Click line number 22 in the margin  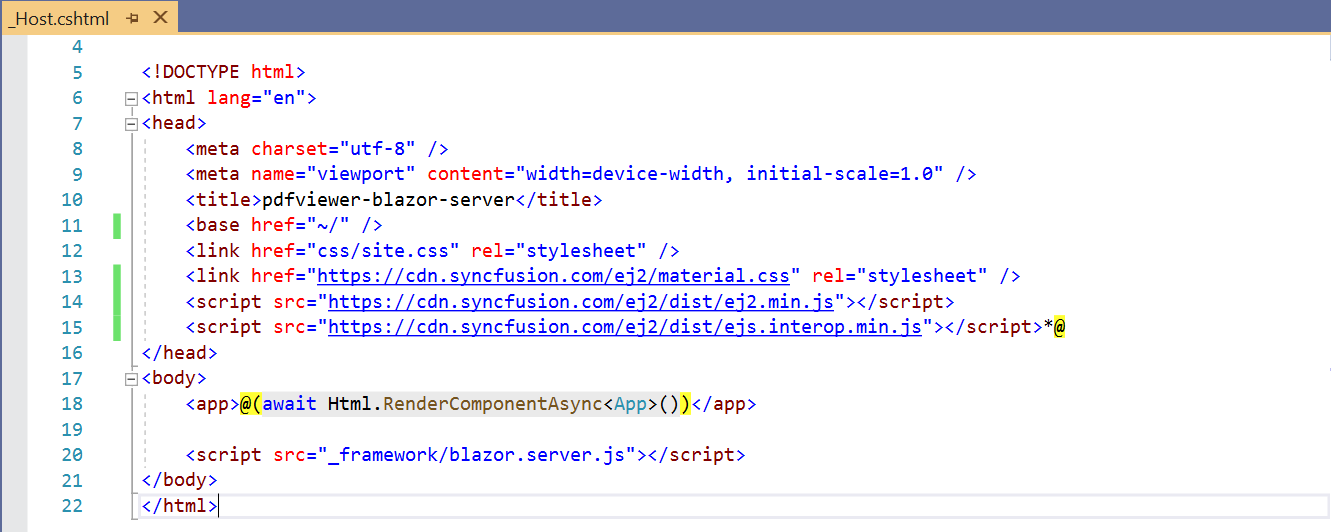coord(72,506)
